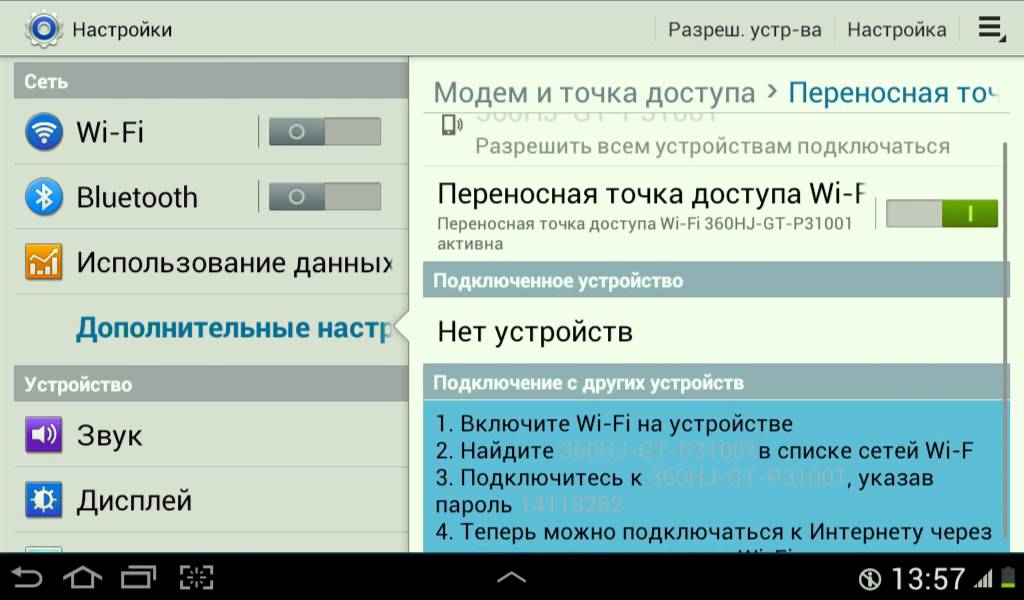Open the overflow menu icon at top right
The width and height of the screenshot is (1024, 600).
click(x=991, y=29)
